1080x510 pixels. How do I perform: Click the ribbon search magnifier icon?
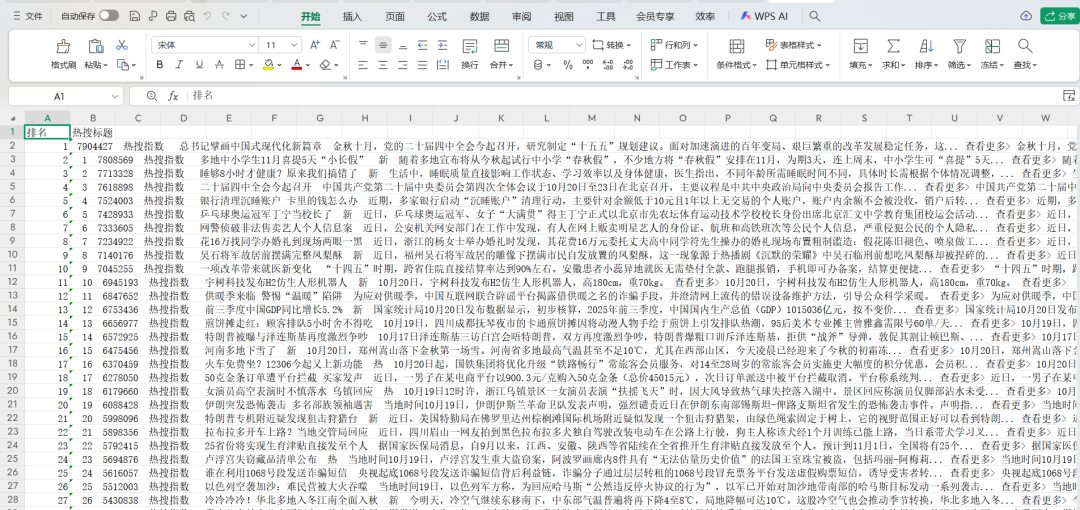815,16
